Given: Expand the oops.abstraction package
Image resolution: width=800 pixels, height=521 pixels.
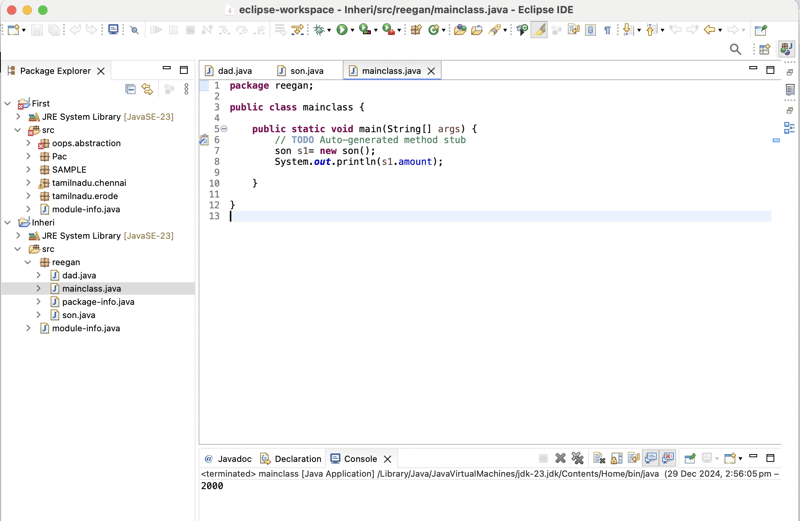Looking at the screenshot, I should coord(29,144).
